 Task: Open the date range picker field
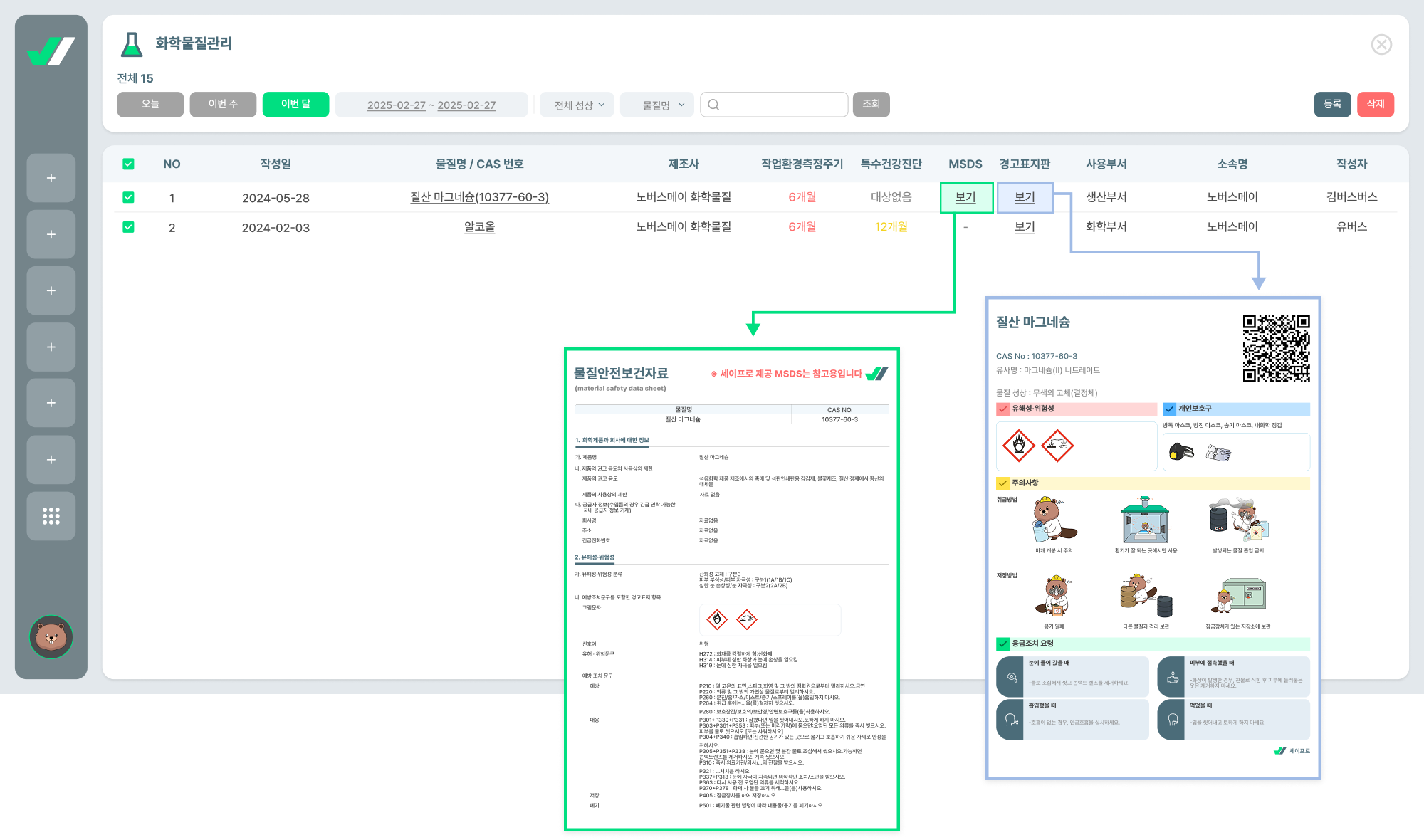pyautogui.click(x=431, y=105)
